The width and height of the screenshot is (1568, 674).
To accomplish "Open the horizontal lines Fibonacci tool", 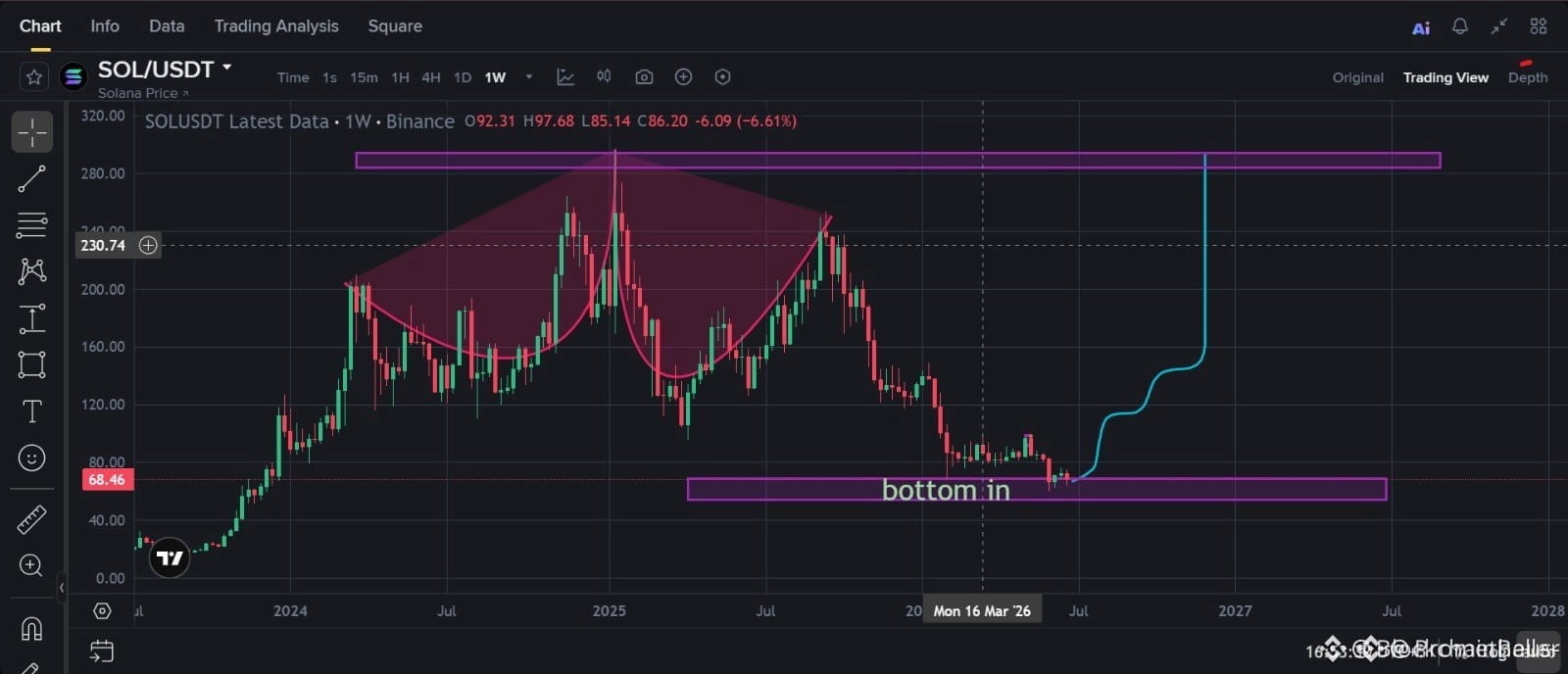I will (x=32, y=225).
